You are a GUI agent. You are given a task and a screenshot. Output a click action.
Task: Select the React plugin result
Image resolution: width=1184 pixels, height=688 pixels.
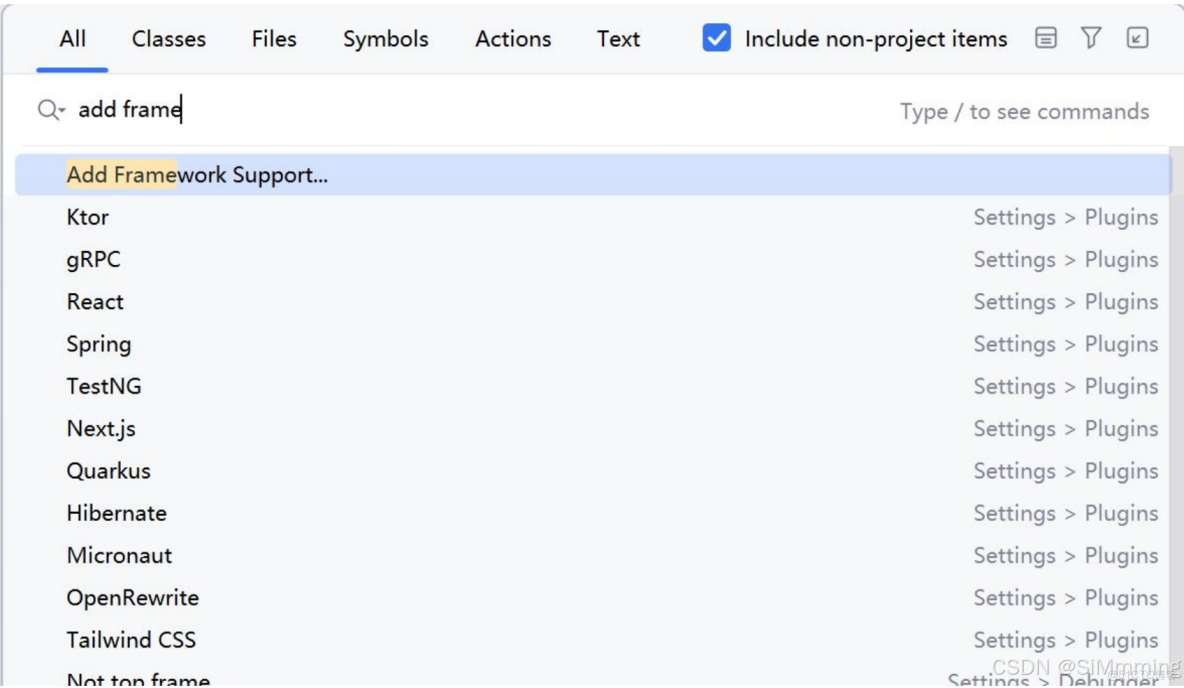click(95, 301)
